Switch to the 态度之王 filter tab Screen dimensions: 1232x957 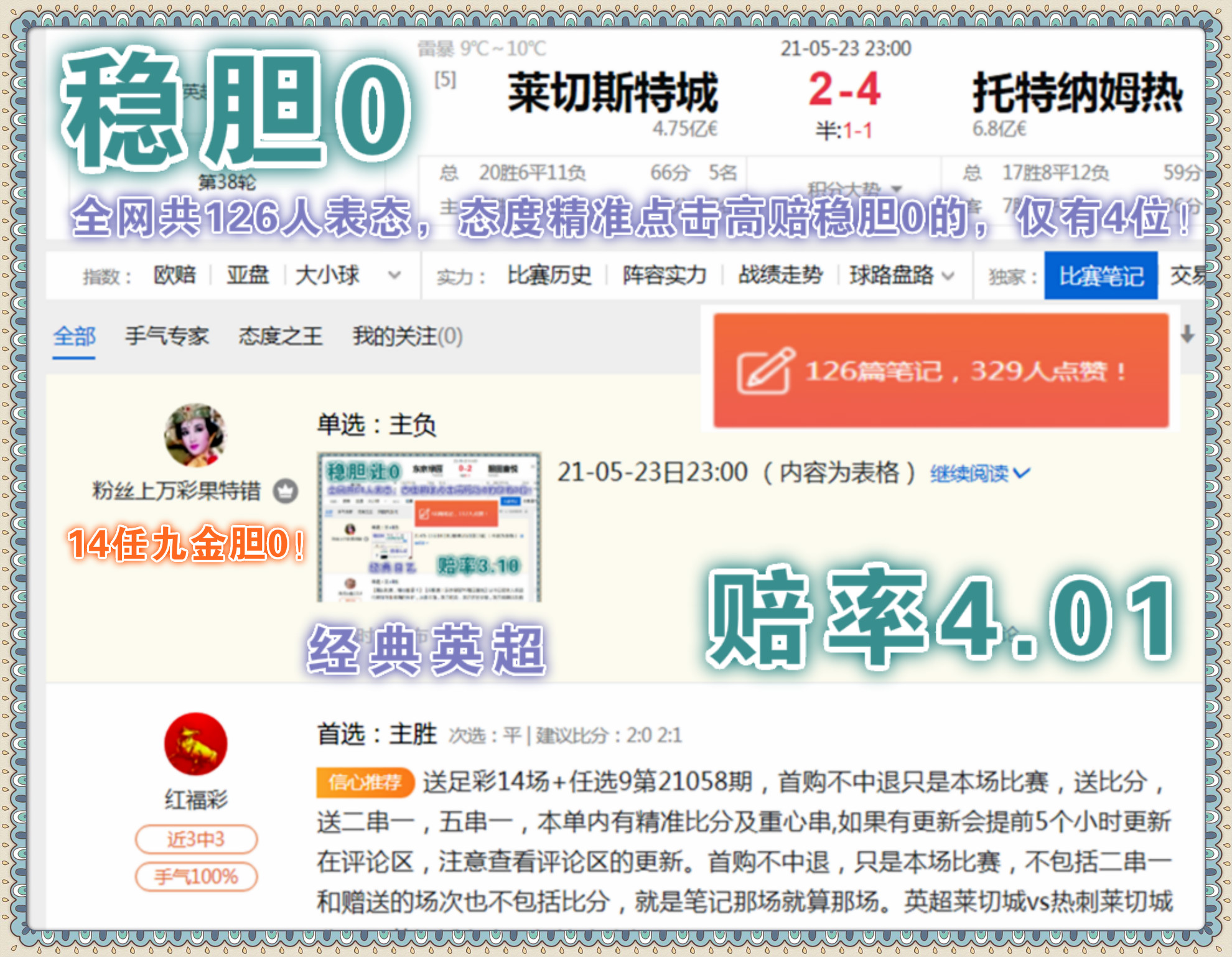click(x=281, y=337)
